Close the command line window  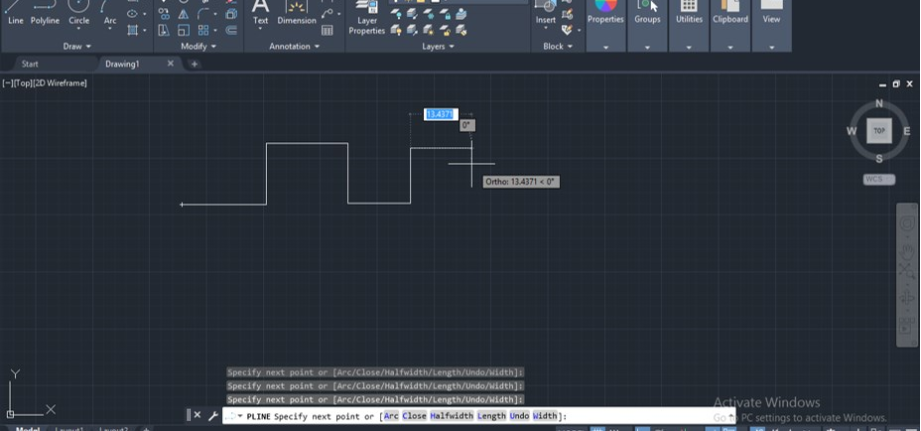(197, 416)
